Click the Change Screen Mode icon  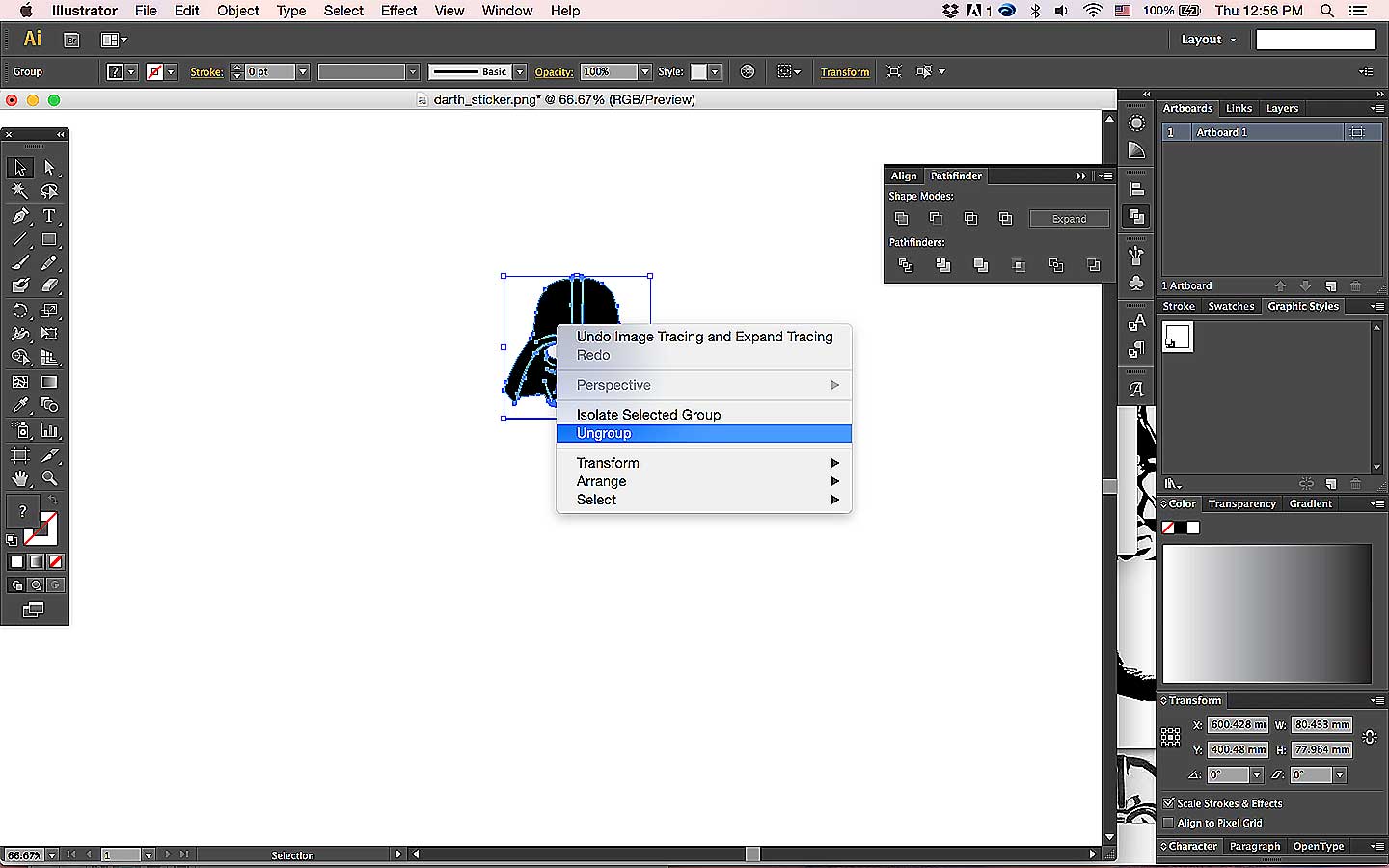[x=33, y=610]
